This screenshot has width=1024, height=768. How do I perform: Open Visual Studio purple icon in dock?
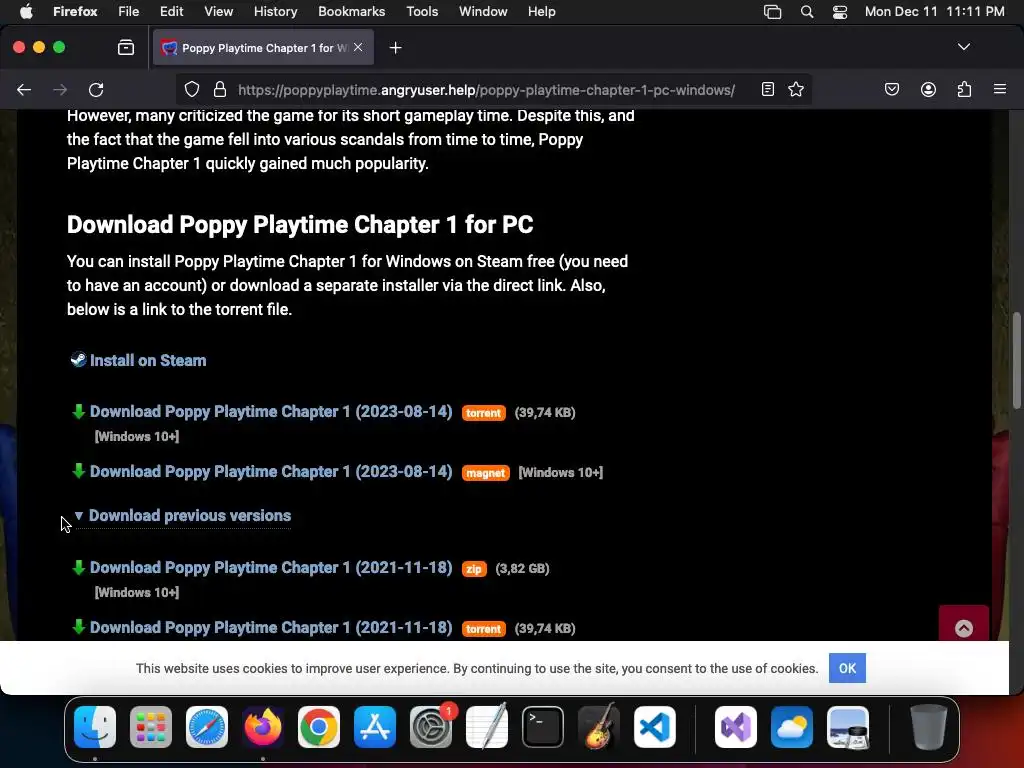tap(736, 727)
